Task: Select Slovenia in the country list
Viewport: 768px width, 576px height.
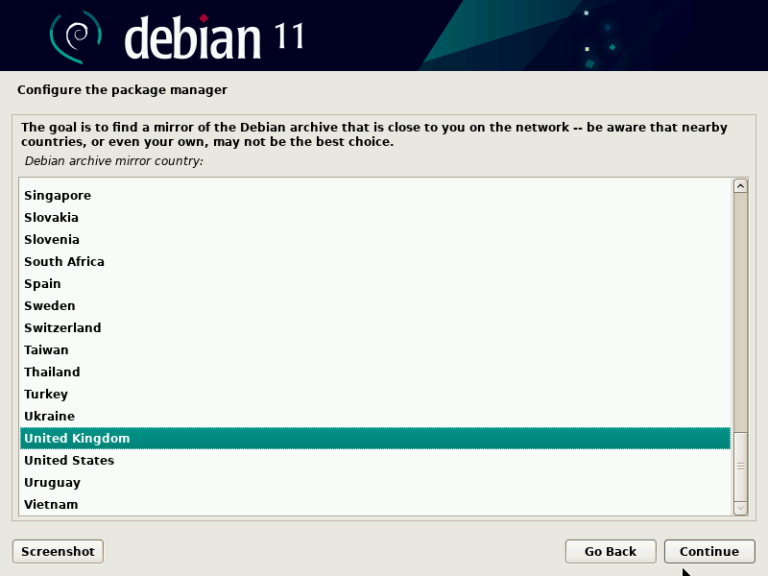Action: click(x=51, y=240)
